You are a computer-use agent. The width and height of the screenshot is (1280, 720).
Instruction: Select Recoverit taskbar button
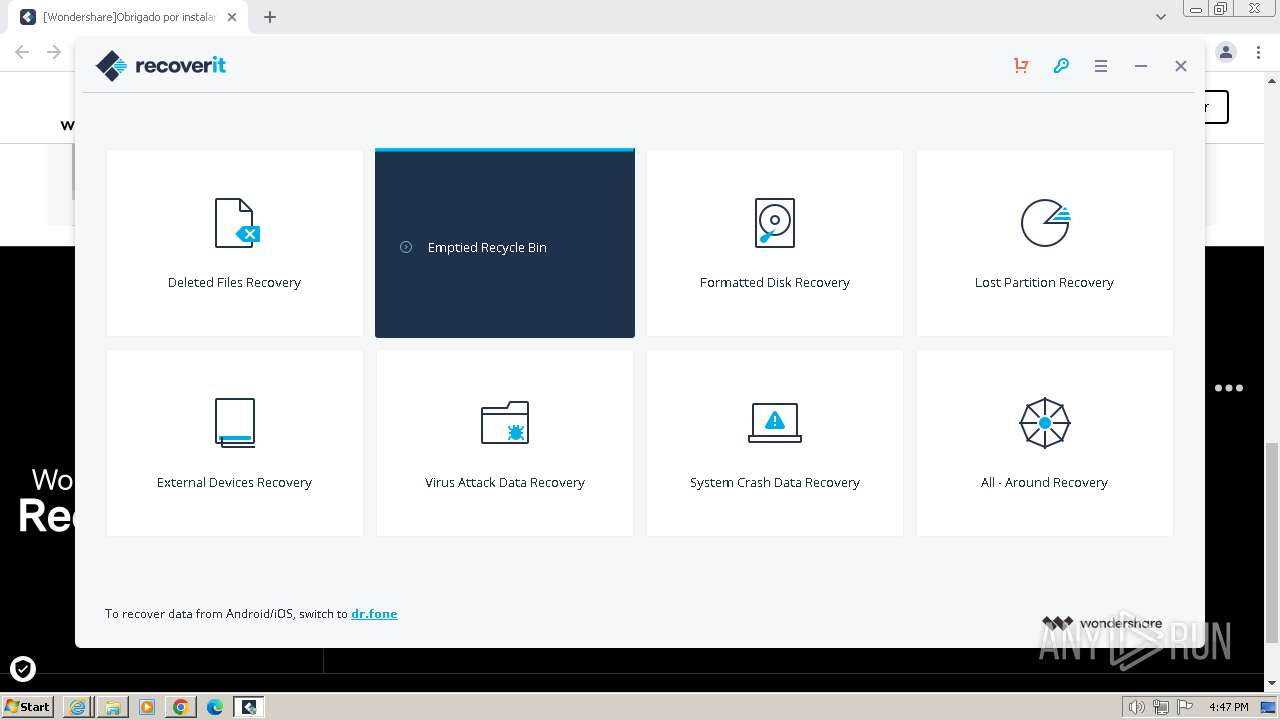249,707
